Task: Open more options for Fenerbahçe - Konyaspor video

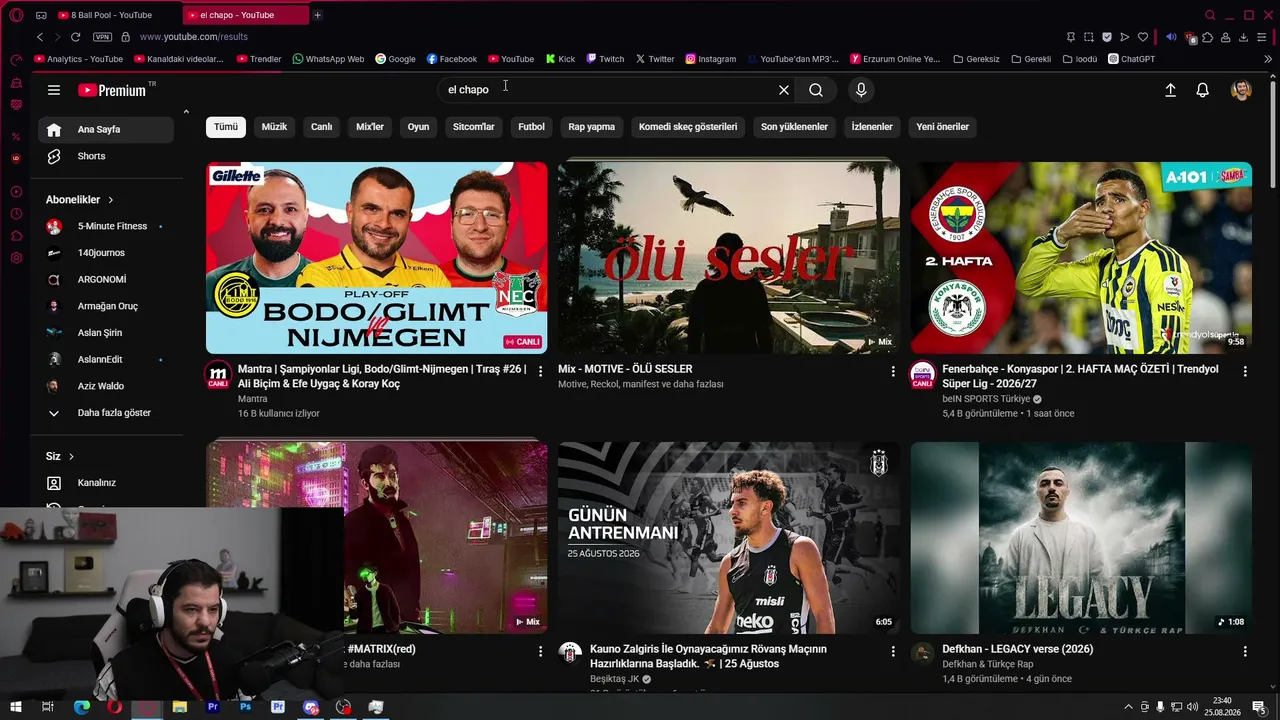Action: (1245, 371)
